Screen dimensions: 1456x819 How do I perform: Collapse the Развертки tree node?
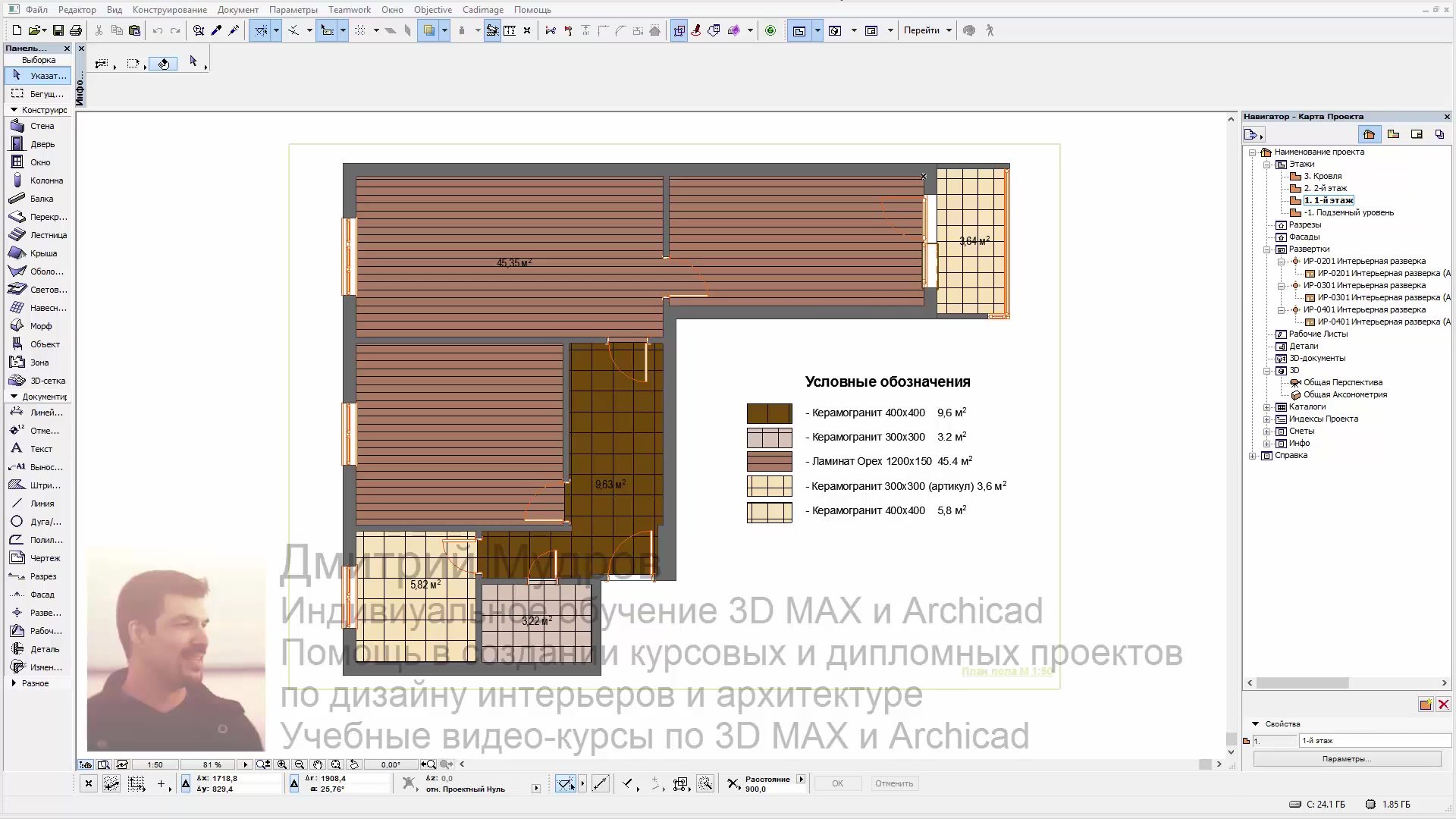1266,249
